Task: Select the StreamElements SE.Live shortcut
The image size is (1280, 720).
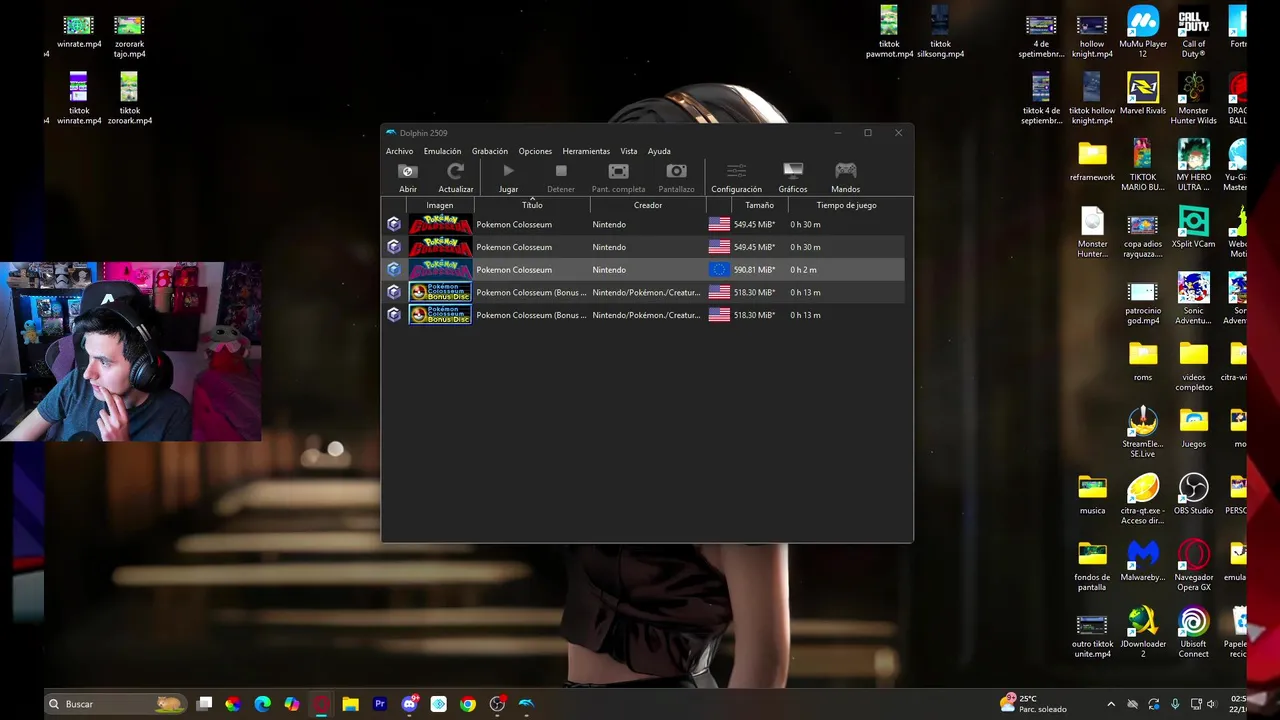Action: click(x=1142, y=432)
